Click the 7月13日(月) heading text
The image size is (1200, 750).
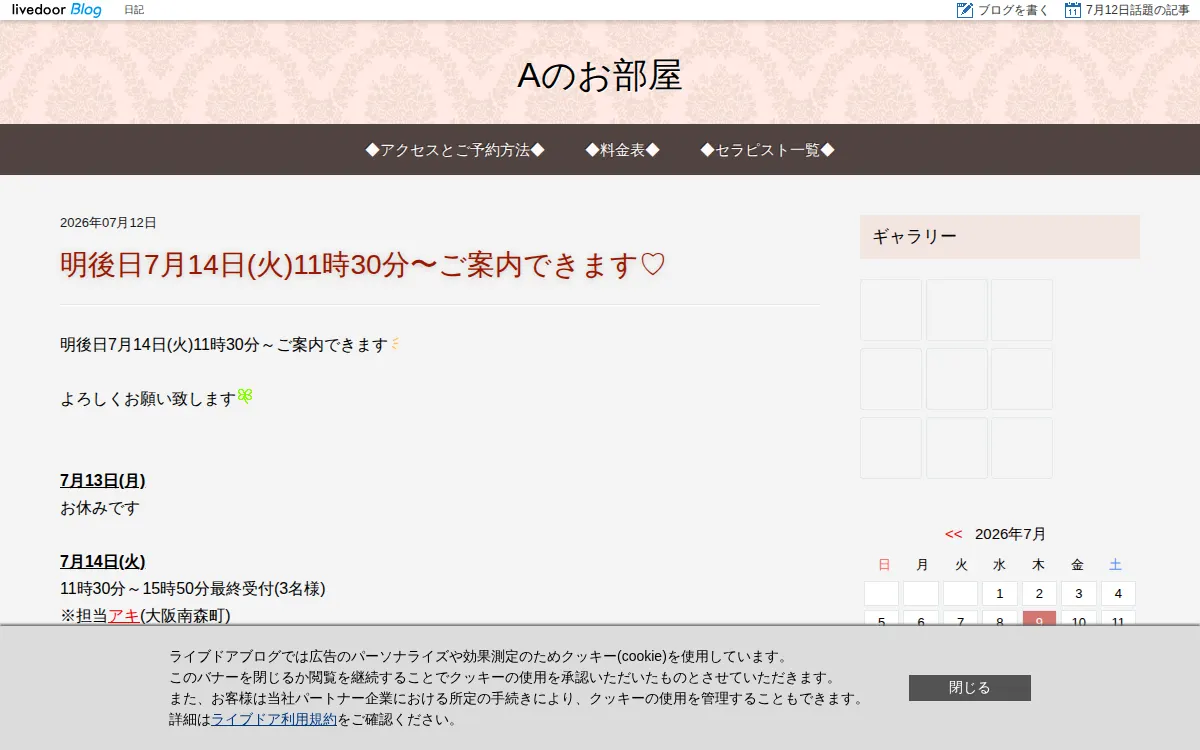pyautogui.click(x=103, y=480)
